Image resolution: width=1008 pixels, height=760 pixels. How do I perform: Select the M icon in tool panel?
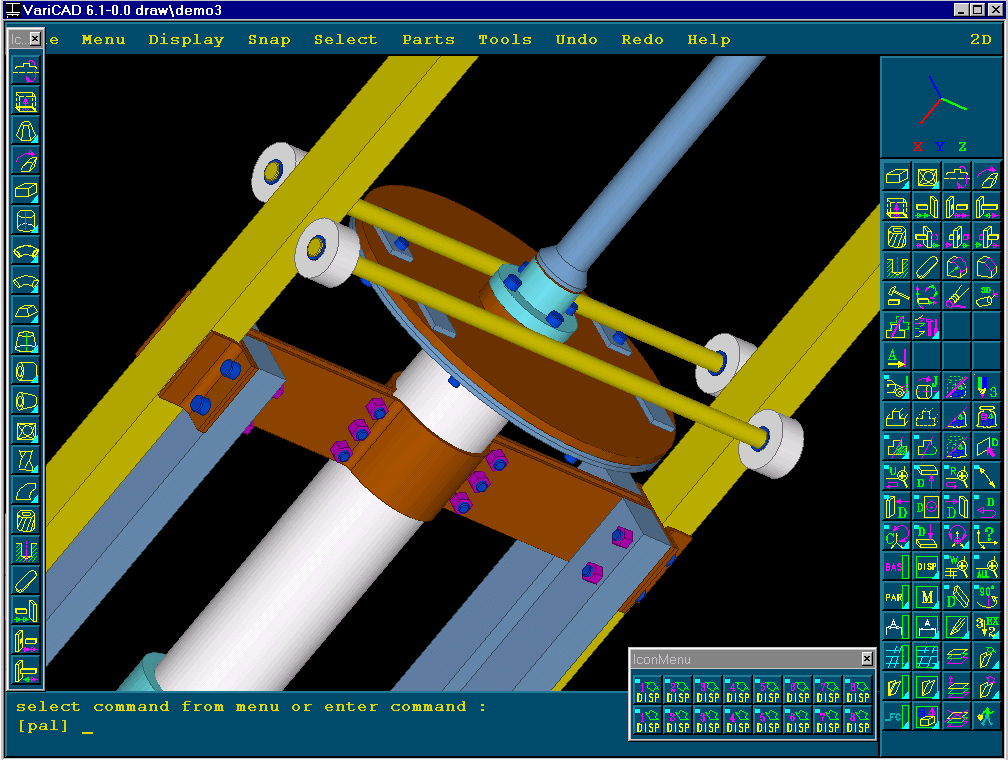[927, 597]
